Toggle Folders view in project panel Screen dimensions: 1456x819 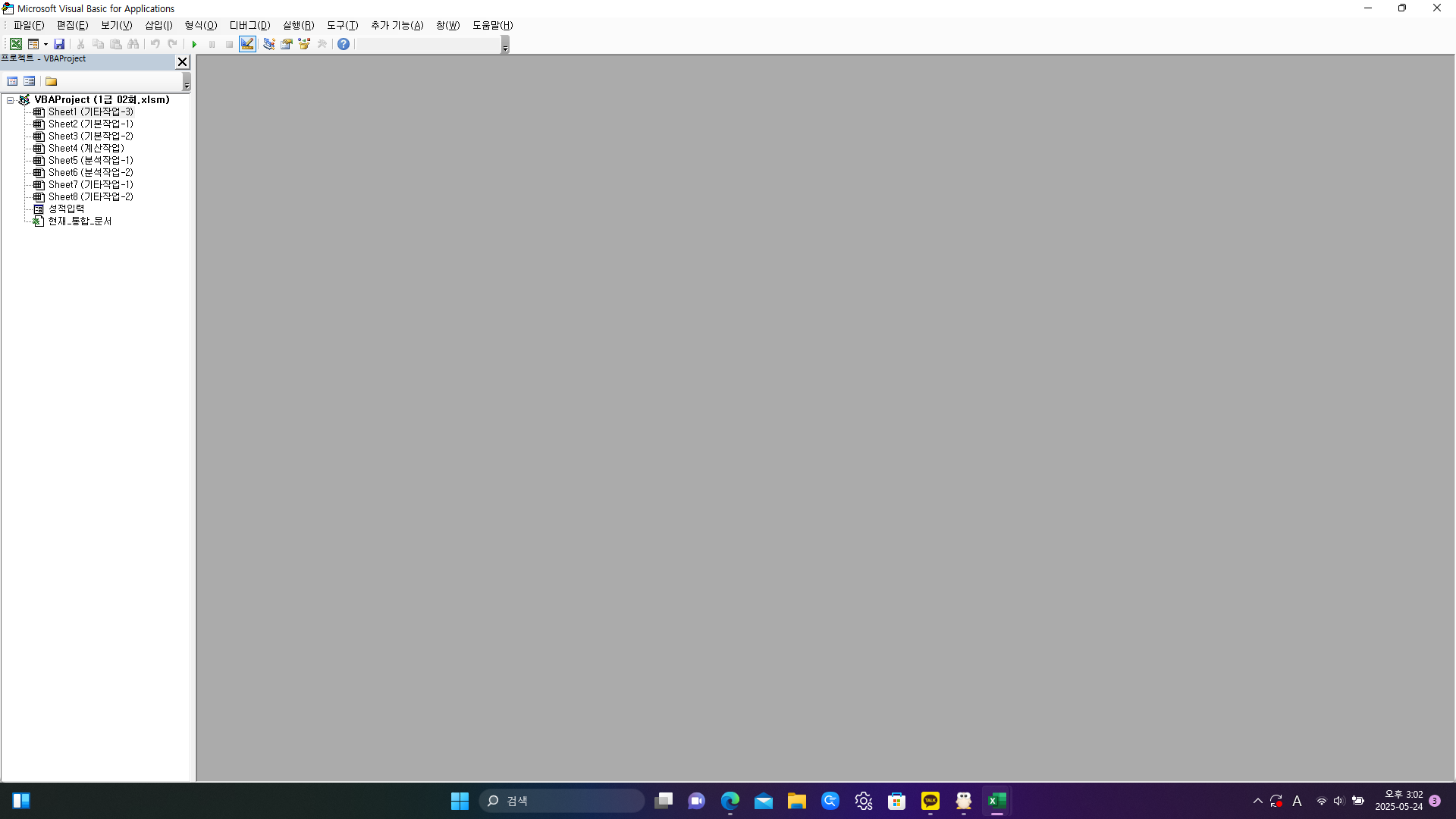tap(51, 81)
